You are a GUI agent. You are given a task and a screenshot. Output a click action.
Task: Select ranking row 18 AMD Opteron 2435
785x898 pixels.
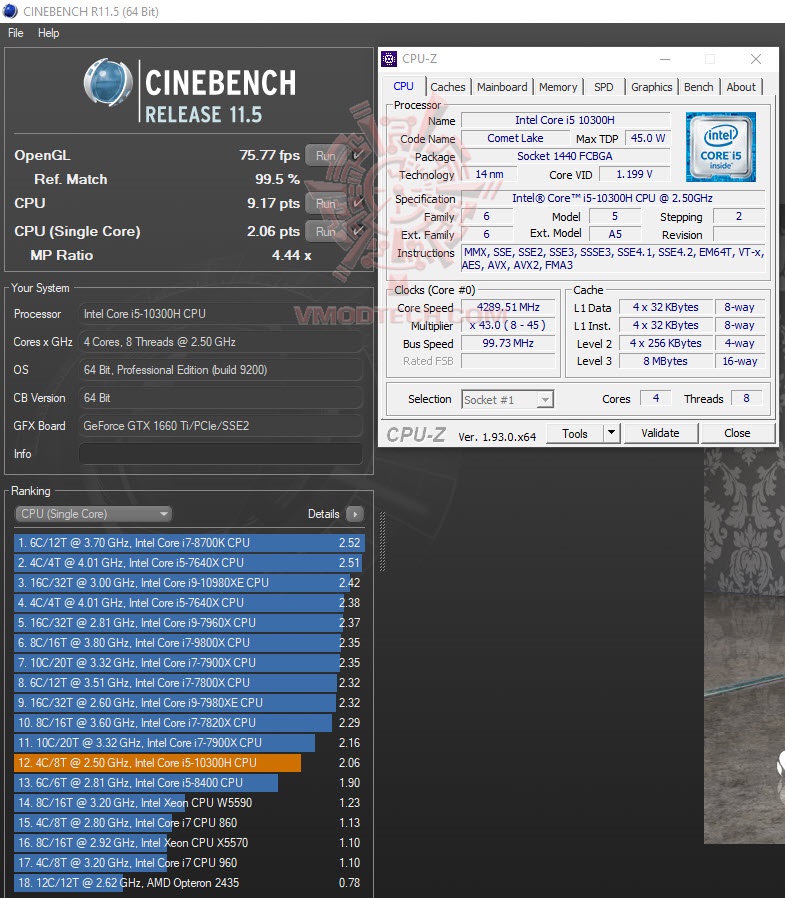click(x=189, y=883)
